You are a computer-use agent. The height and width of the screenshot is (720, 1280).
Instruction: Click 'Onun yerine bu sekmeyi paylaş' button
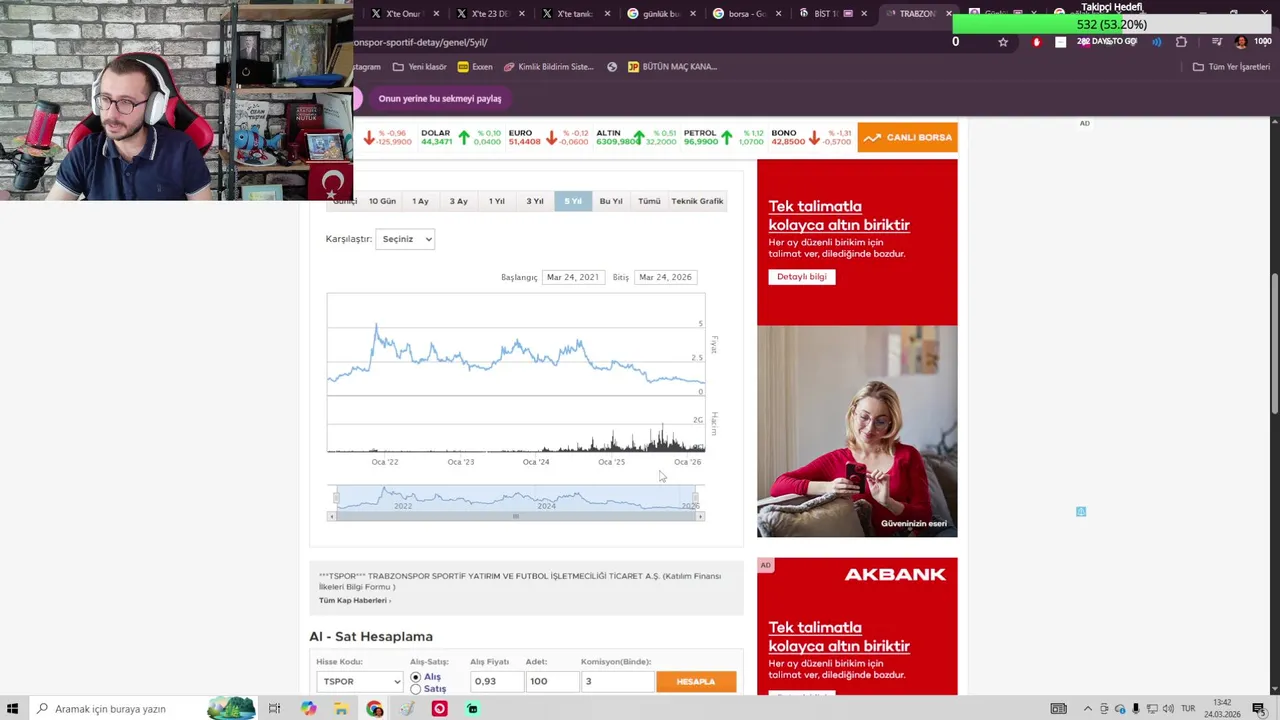pos(440,99)
